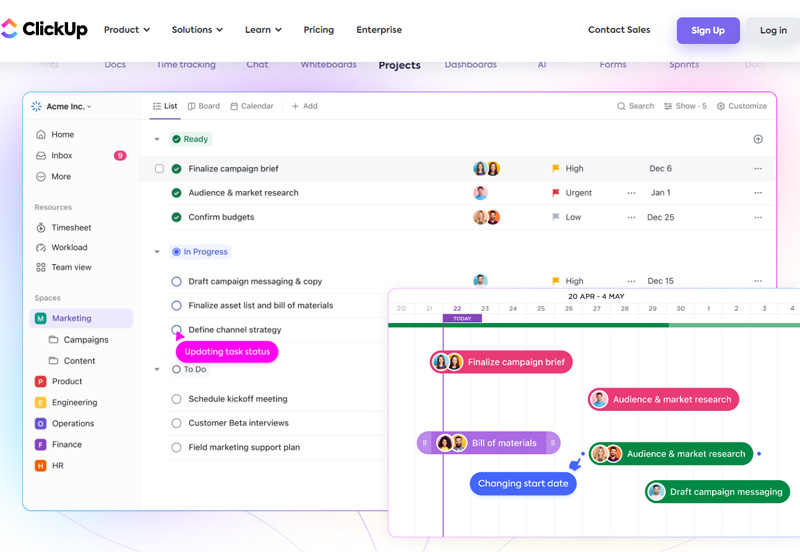Click the Inbox icon in sidebar

(x=41, y=156)
